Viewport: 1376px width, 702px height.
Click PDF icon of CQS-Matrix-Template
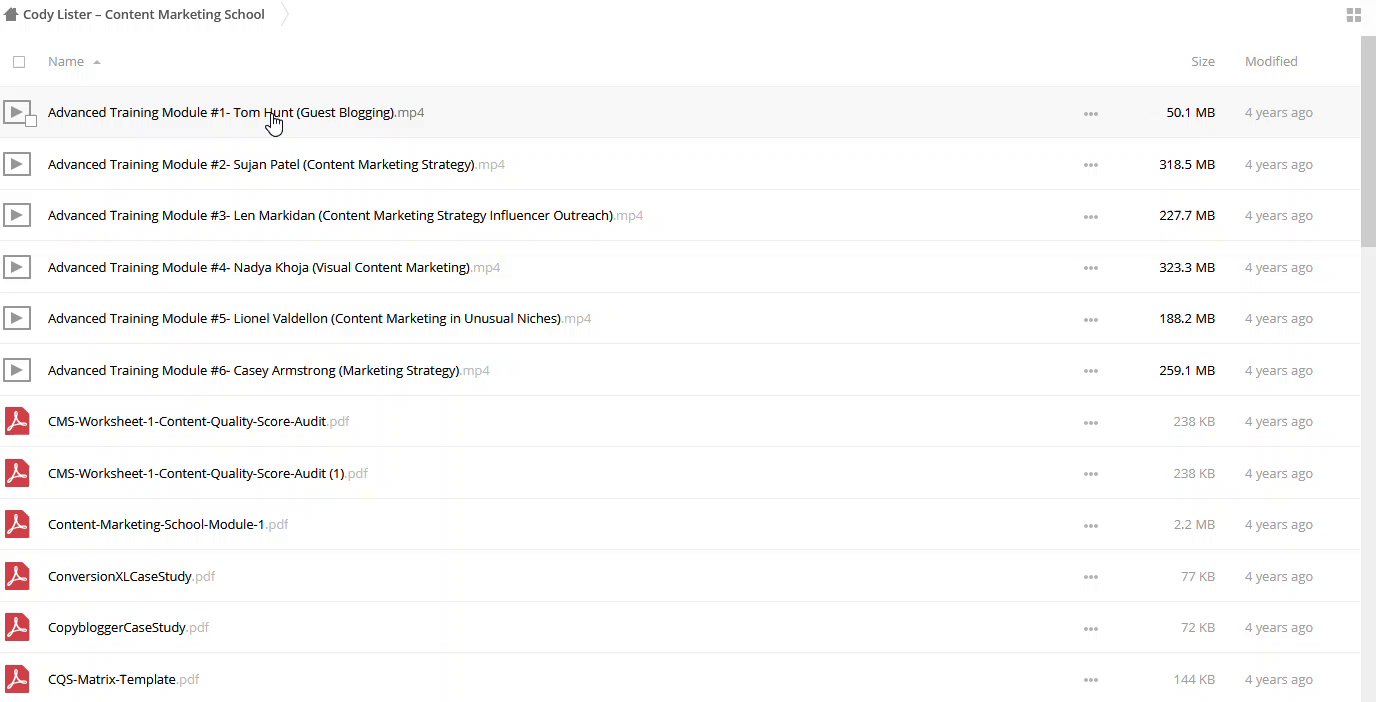click(x=17, y=680)
